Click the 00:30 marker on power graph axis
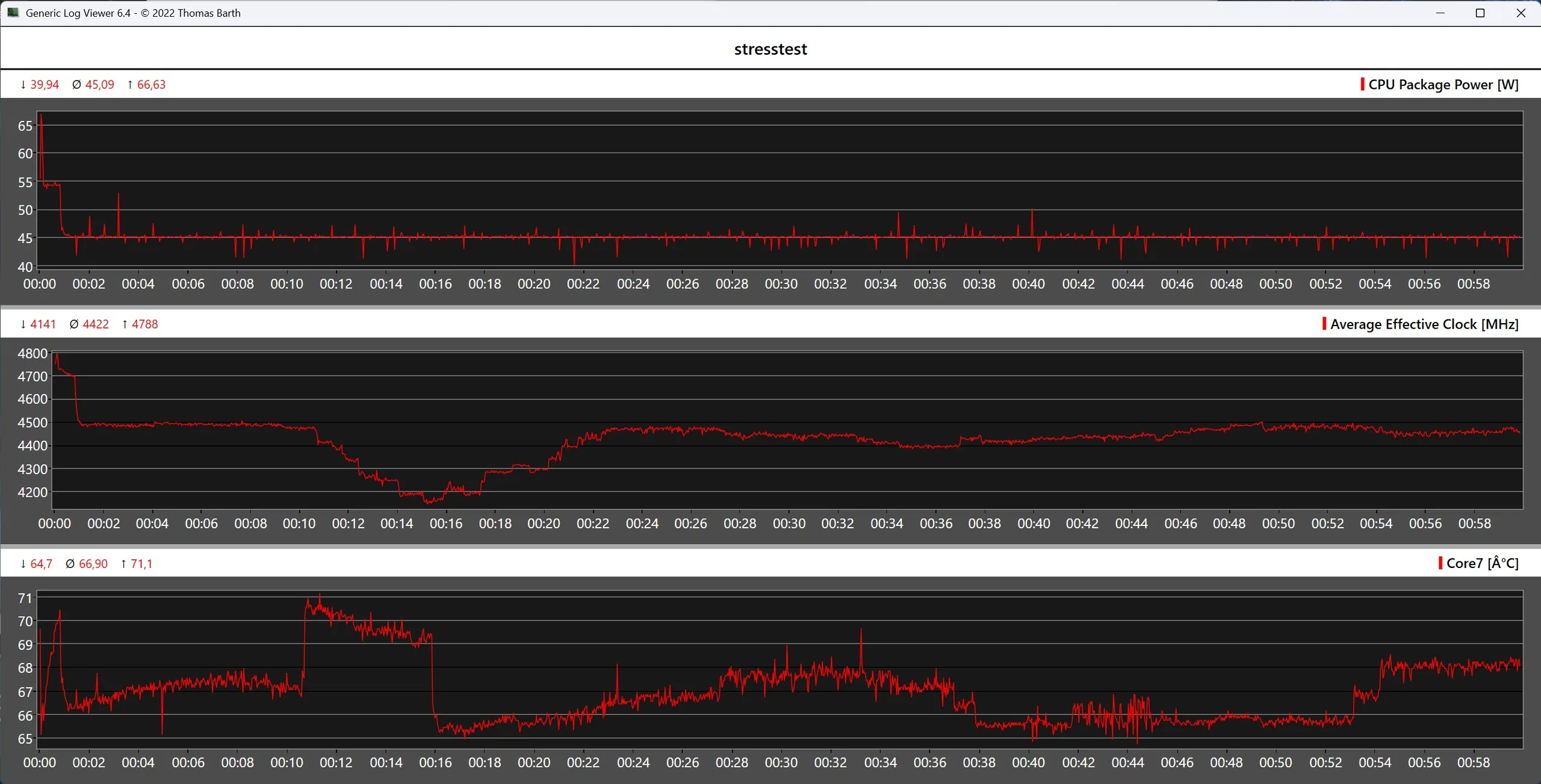The width and height of the screenshot is (1541, 784). click(781, 284)
